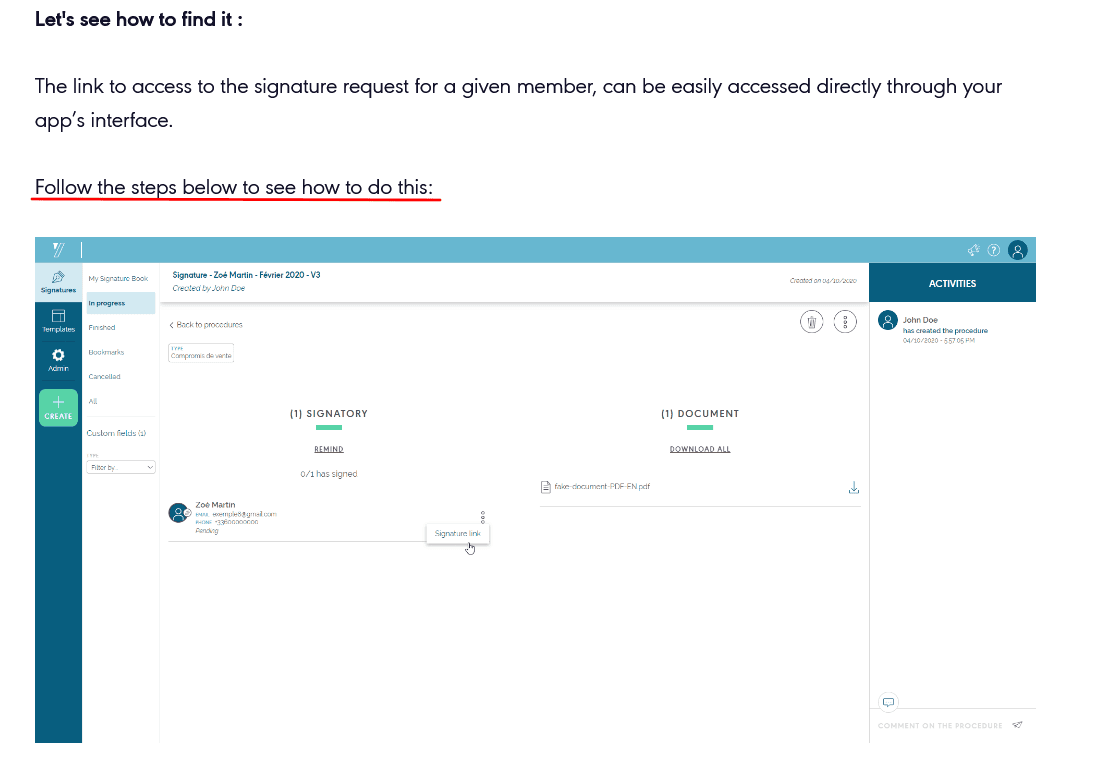Open the help question mark icon
Image resolution: width=1110 pixels, height=775 pixels.
pyautogui.click(x=994, y=251)
